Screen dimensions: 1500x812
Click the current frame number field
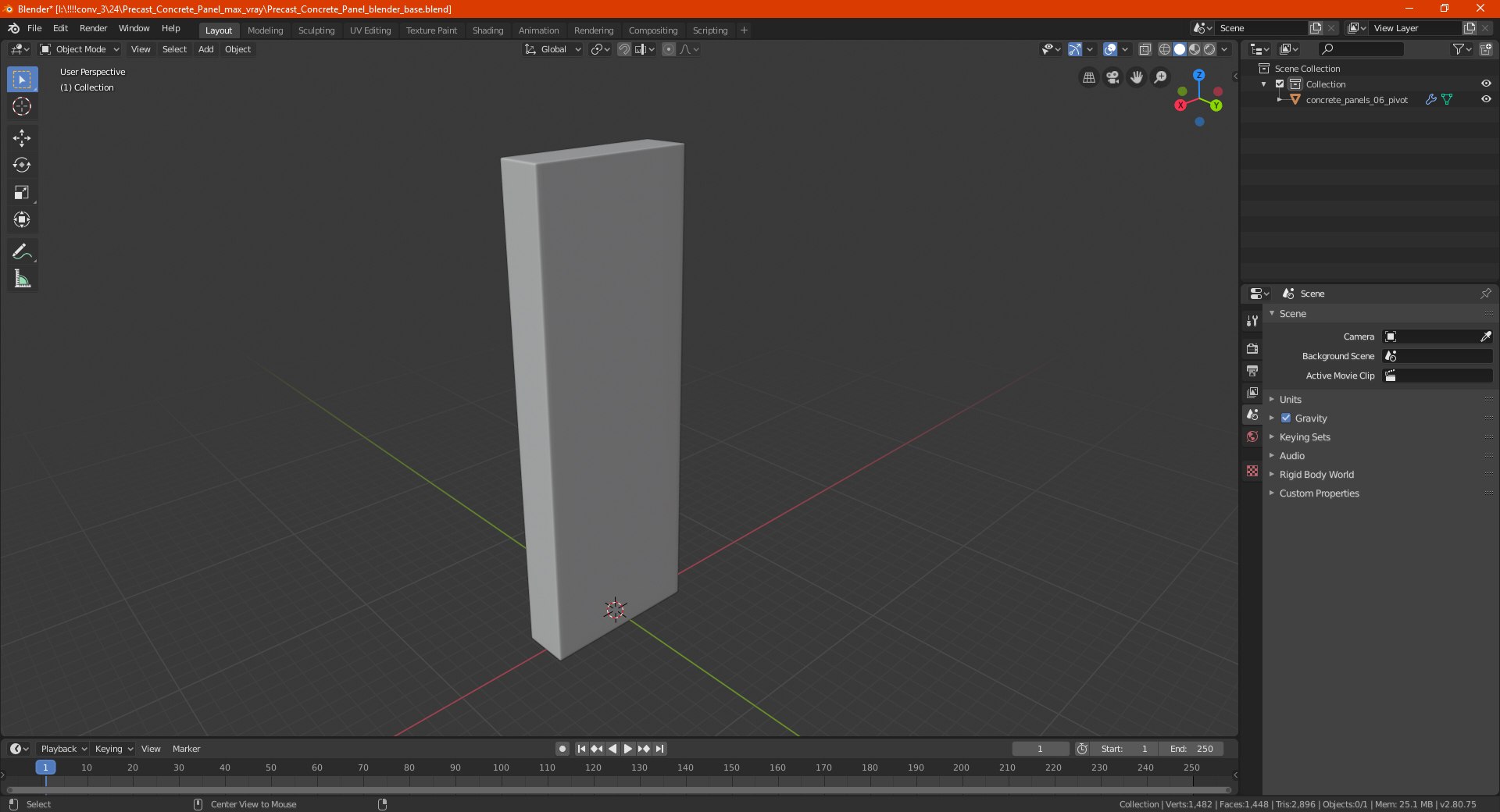point(1040,749)
